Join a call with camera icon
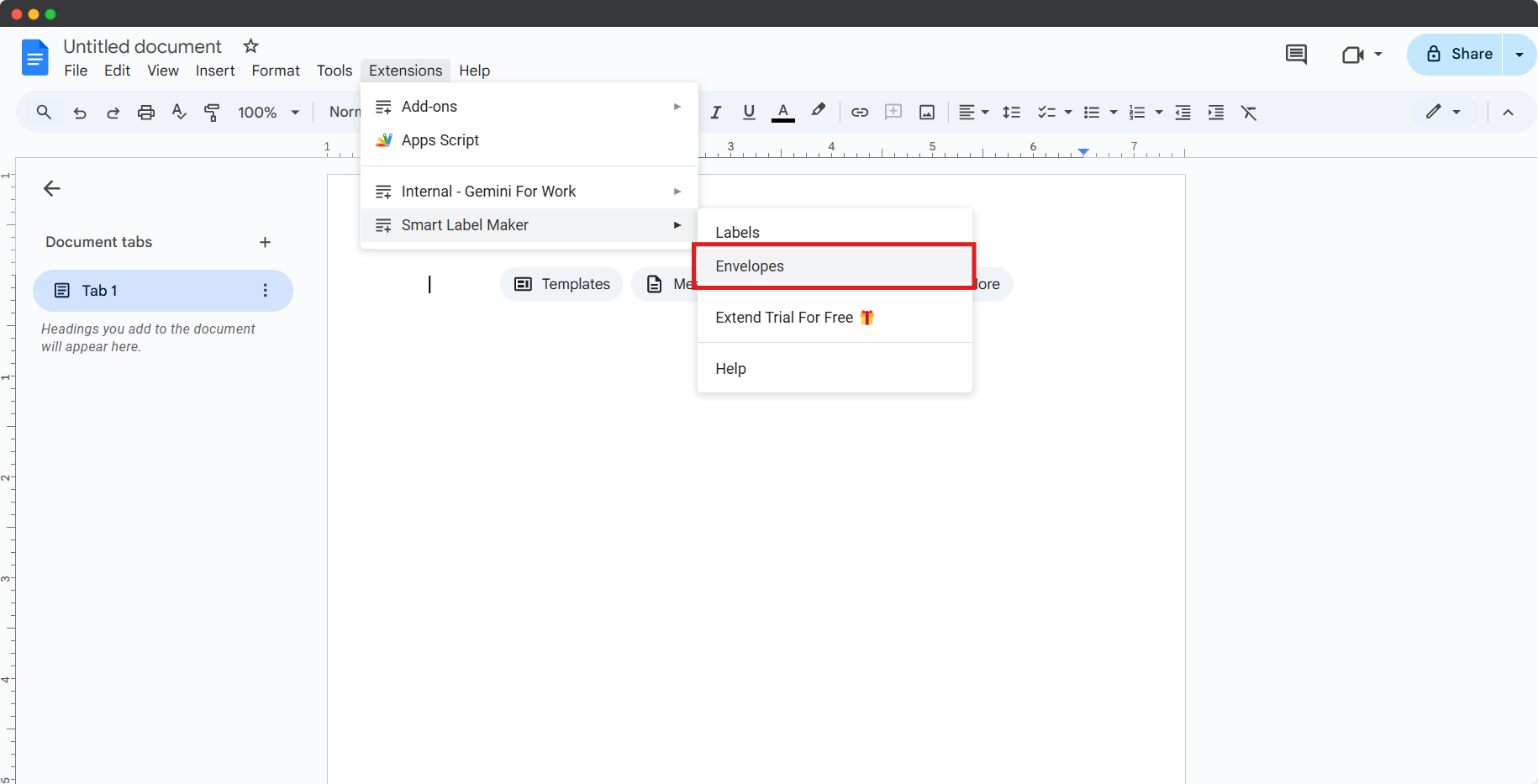Image resolution: width=1538 pixels, height=784 pixels. (x=1362, y=55)
